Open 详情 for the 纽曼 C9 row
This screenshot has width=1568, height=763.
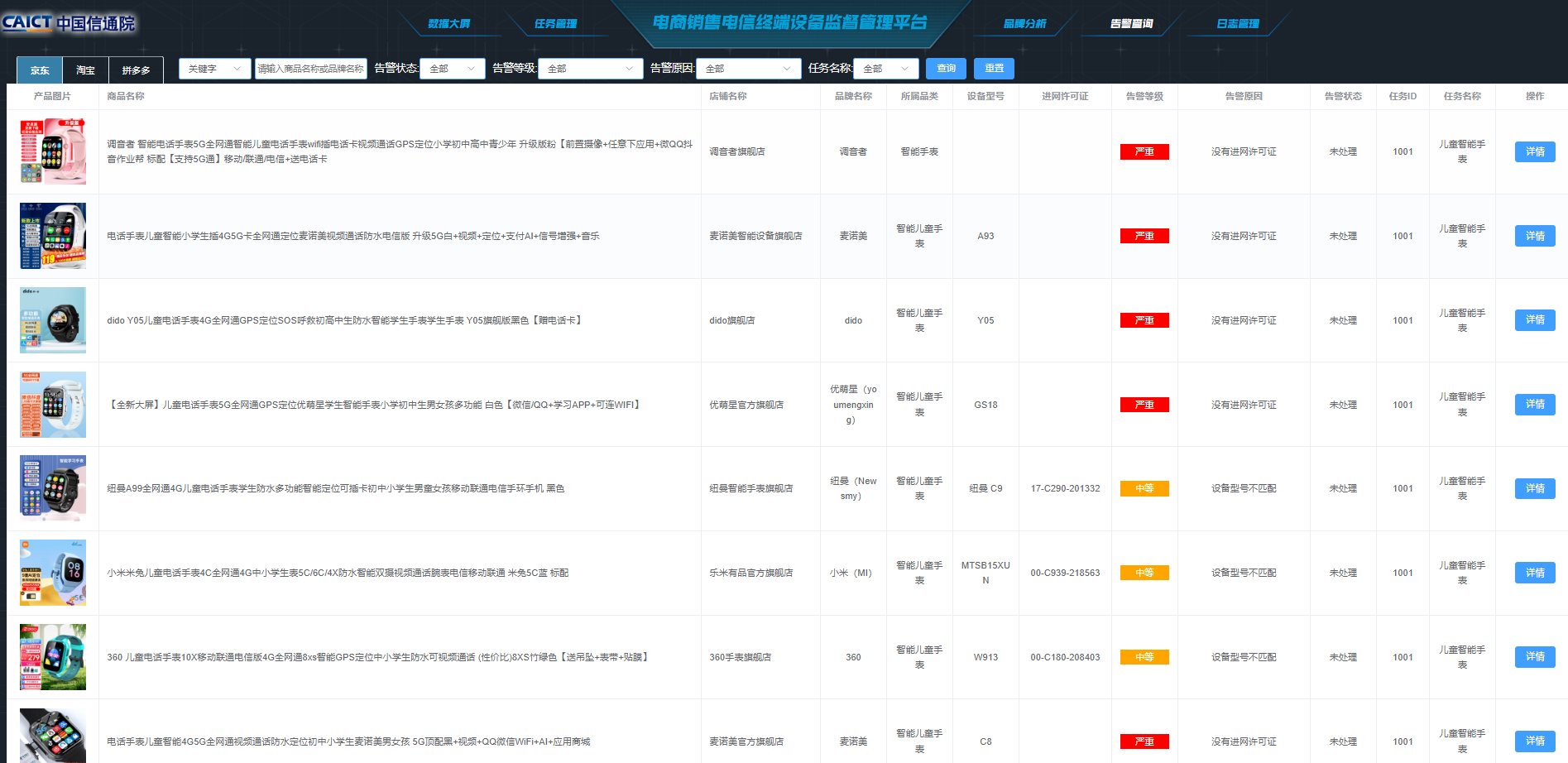click(x=1535, y=488)
